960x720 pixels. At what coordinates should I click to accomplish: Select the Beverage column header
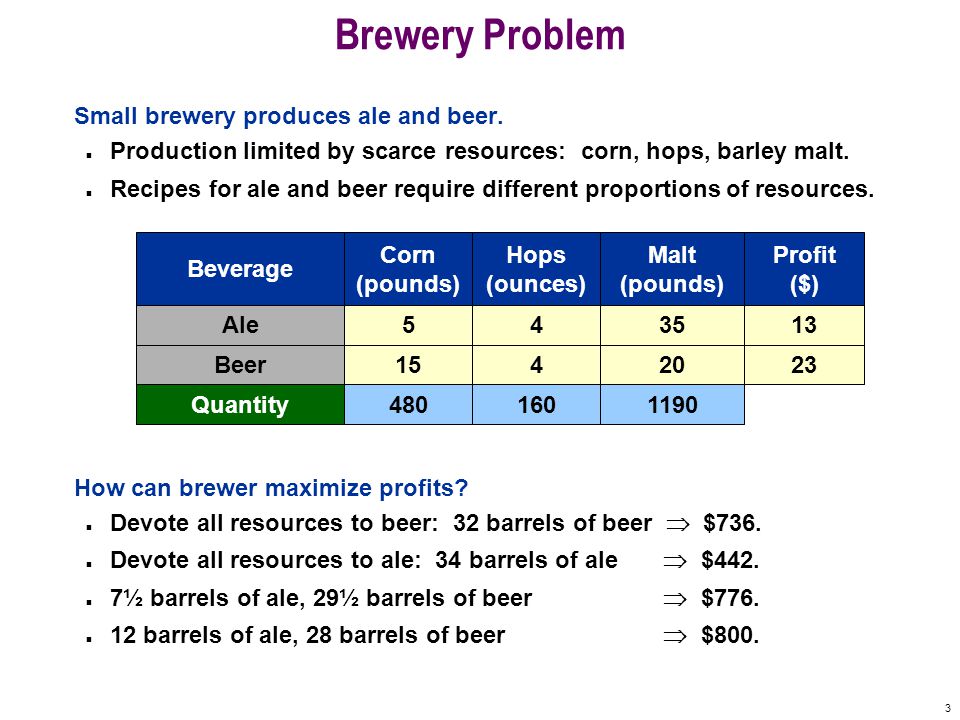coord(240,269)
